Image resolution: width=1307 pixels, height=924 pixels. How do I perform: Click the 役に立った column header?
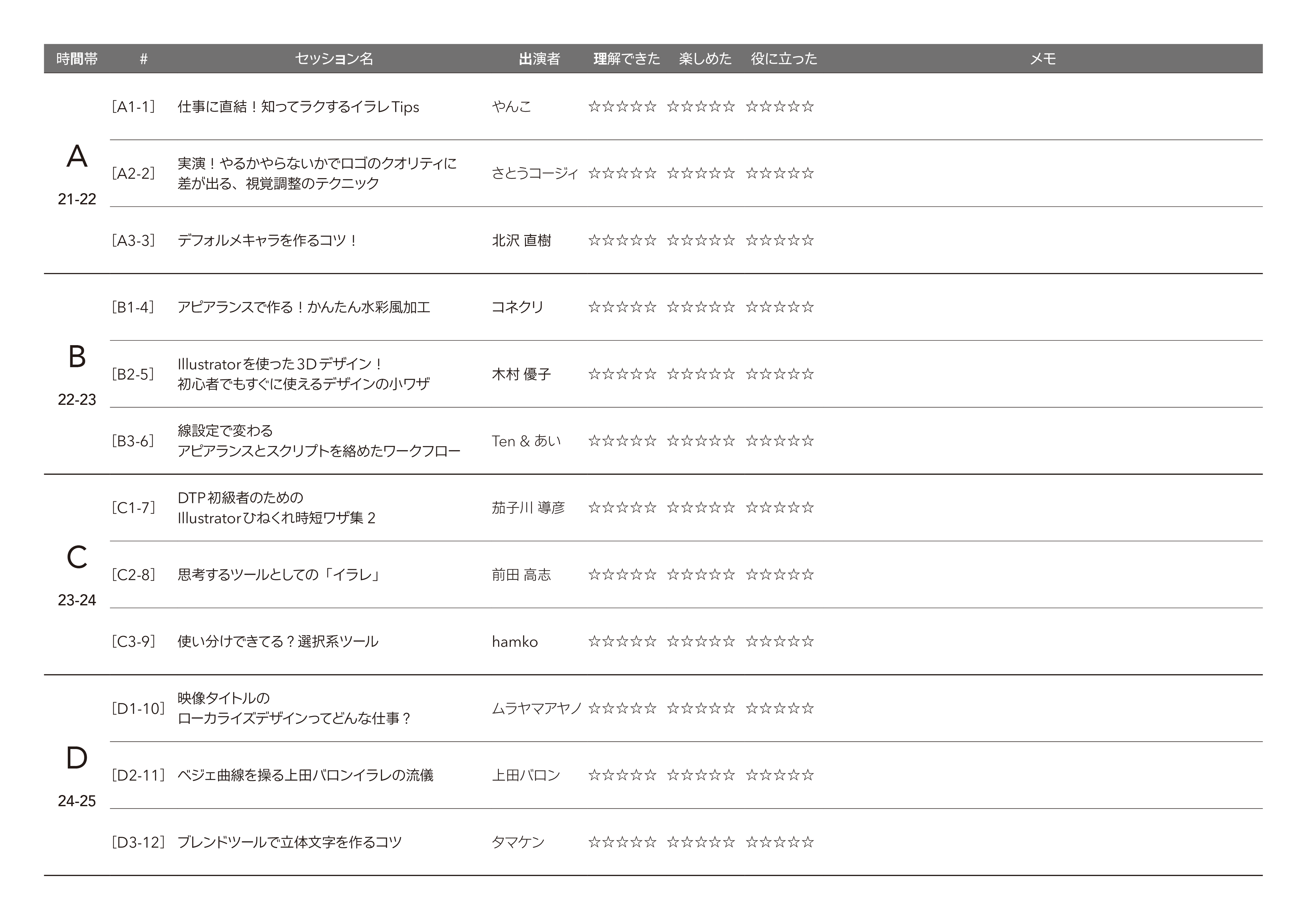pos(784,59)
